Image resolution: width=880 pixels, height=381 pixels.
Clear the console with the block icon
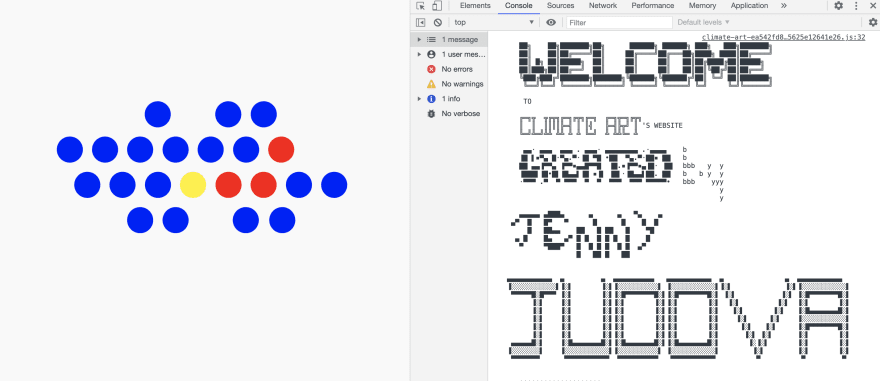[x=438, y=22]
